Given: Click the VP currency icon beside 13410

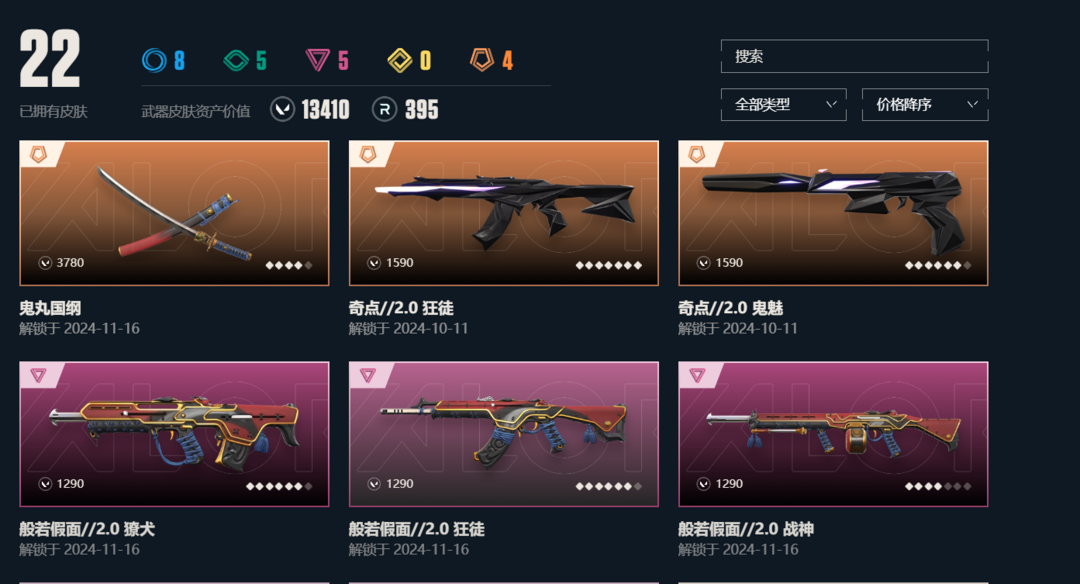Looking at the screenshot, I should coord(282,110).
